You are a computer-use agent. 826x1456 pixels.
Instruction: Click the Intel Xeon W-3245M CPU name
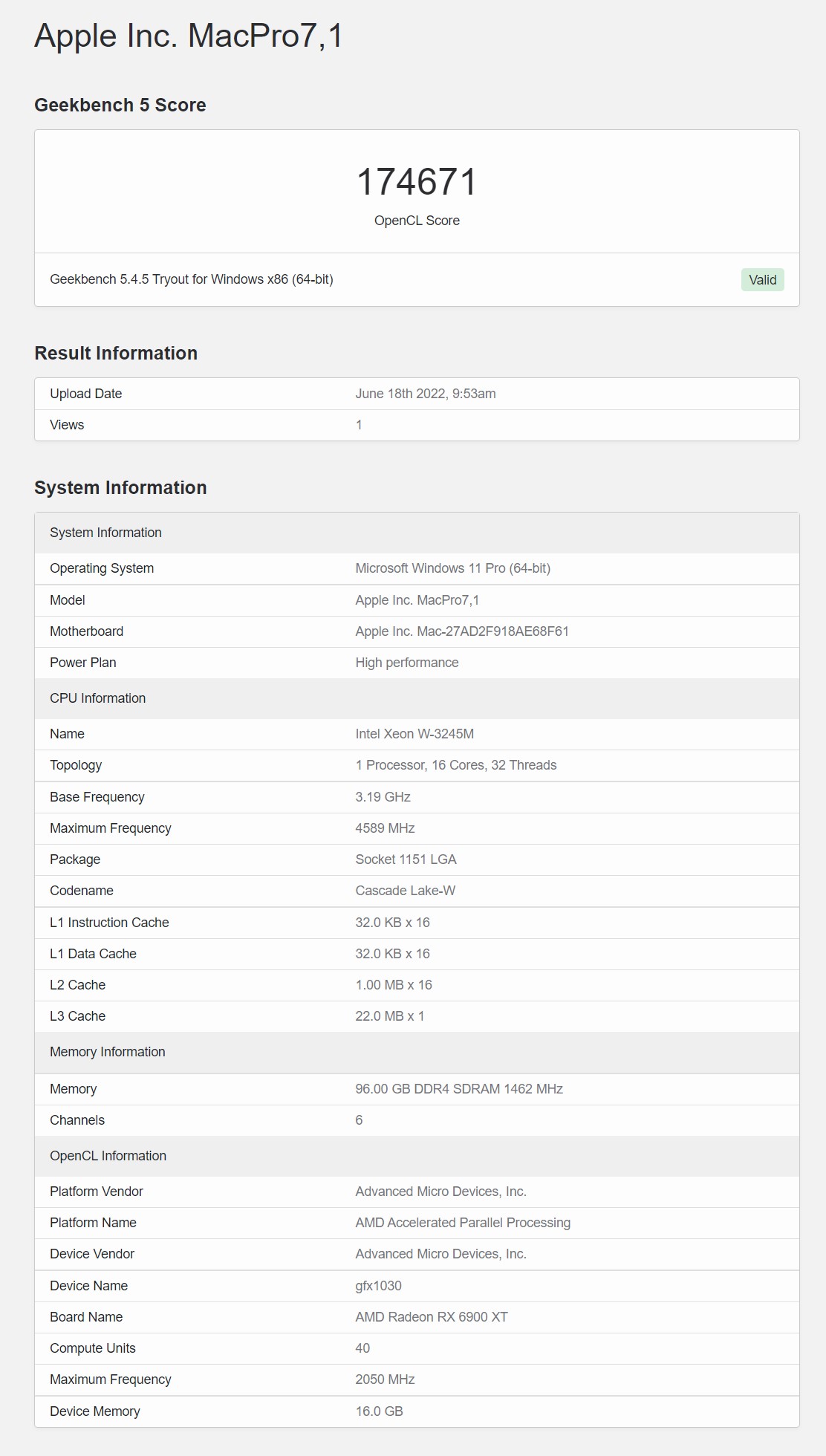(414, 734)
